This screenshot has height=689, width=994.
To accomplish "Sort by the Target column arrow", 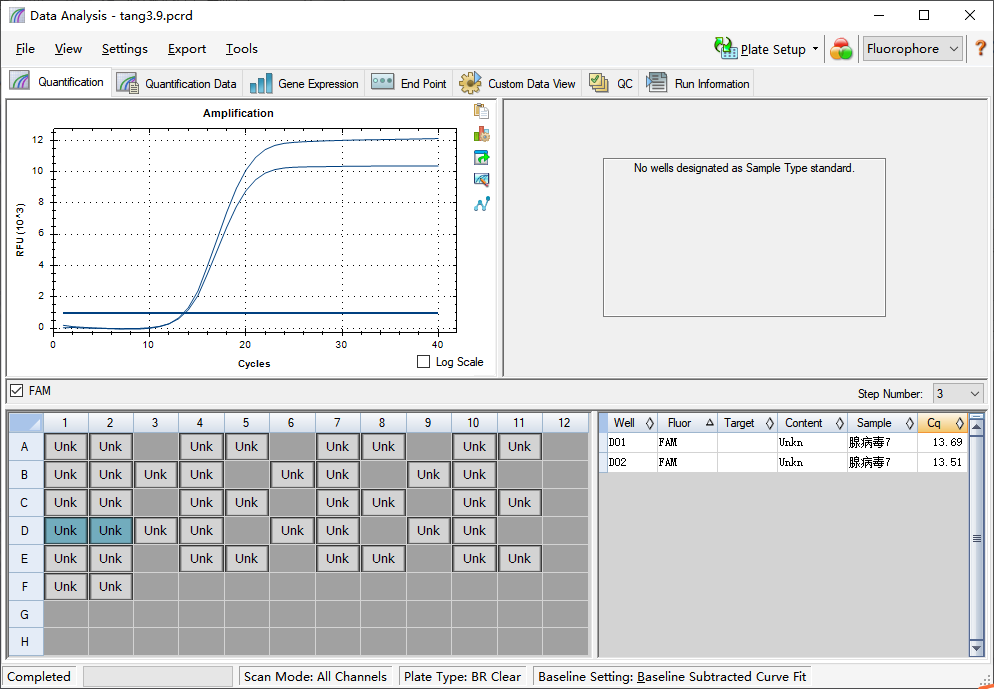I will pos(770,423).
